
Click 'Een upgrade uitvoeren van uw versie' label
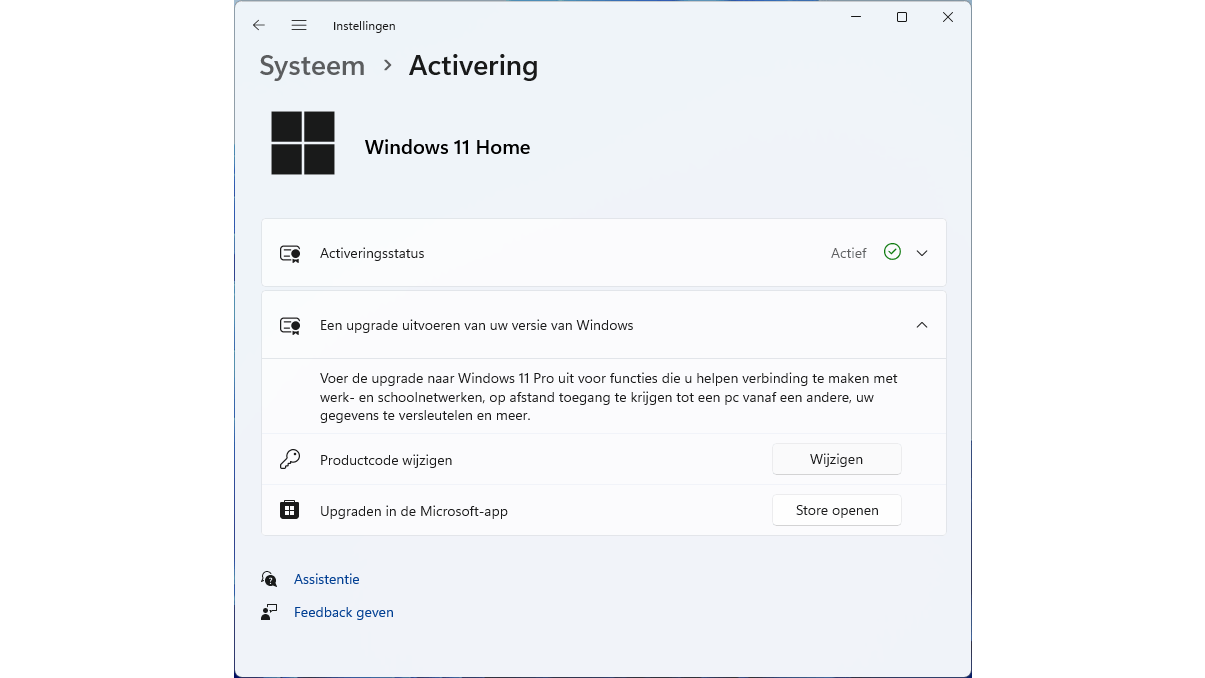point(477,325)
